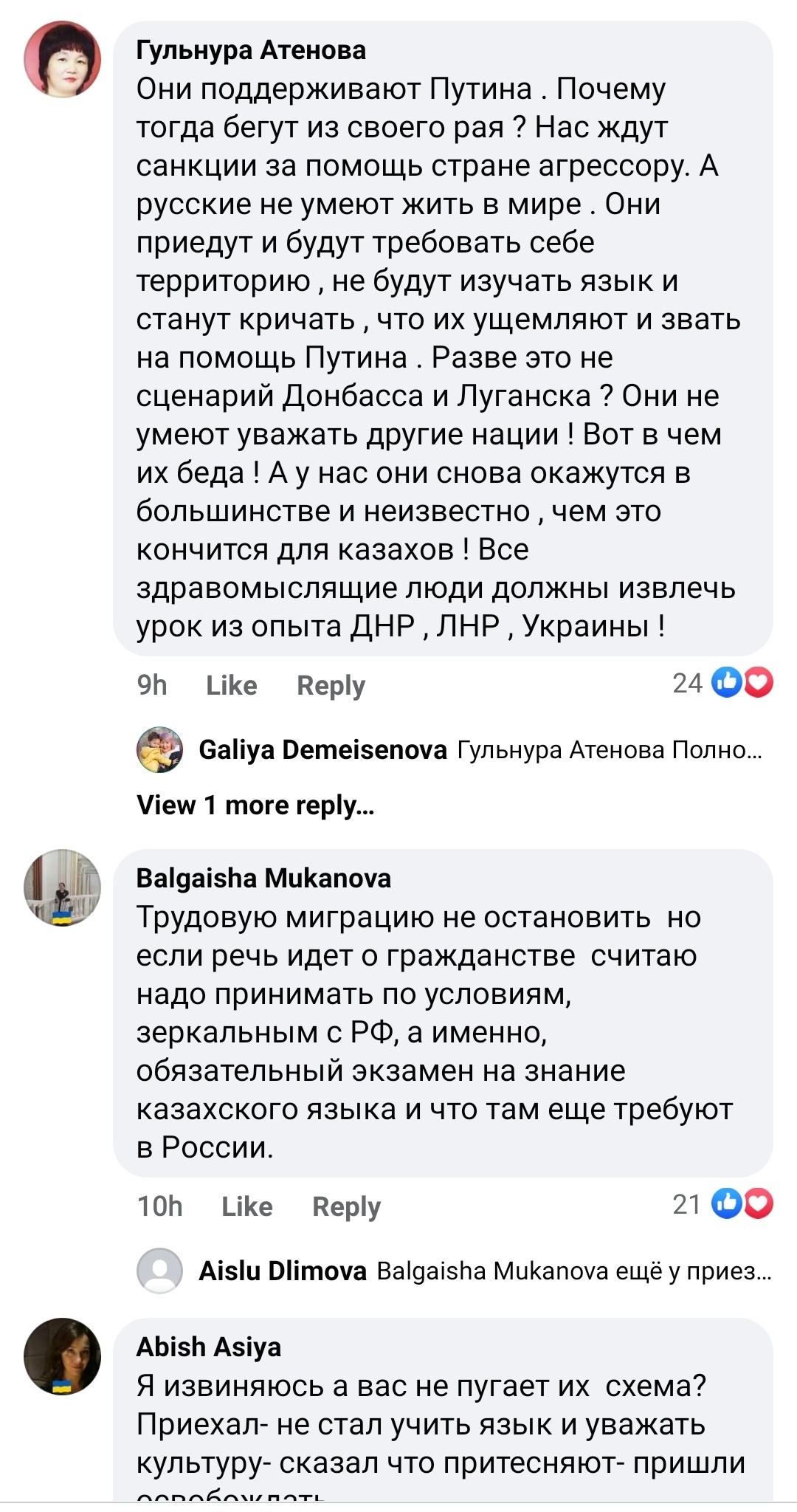View reactions on Balgaisha Mukanova's comment
This screenshot has height=1512, width=797.
click(x=742, y=1204)
